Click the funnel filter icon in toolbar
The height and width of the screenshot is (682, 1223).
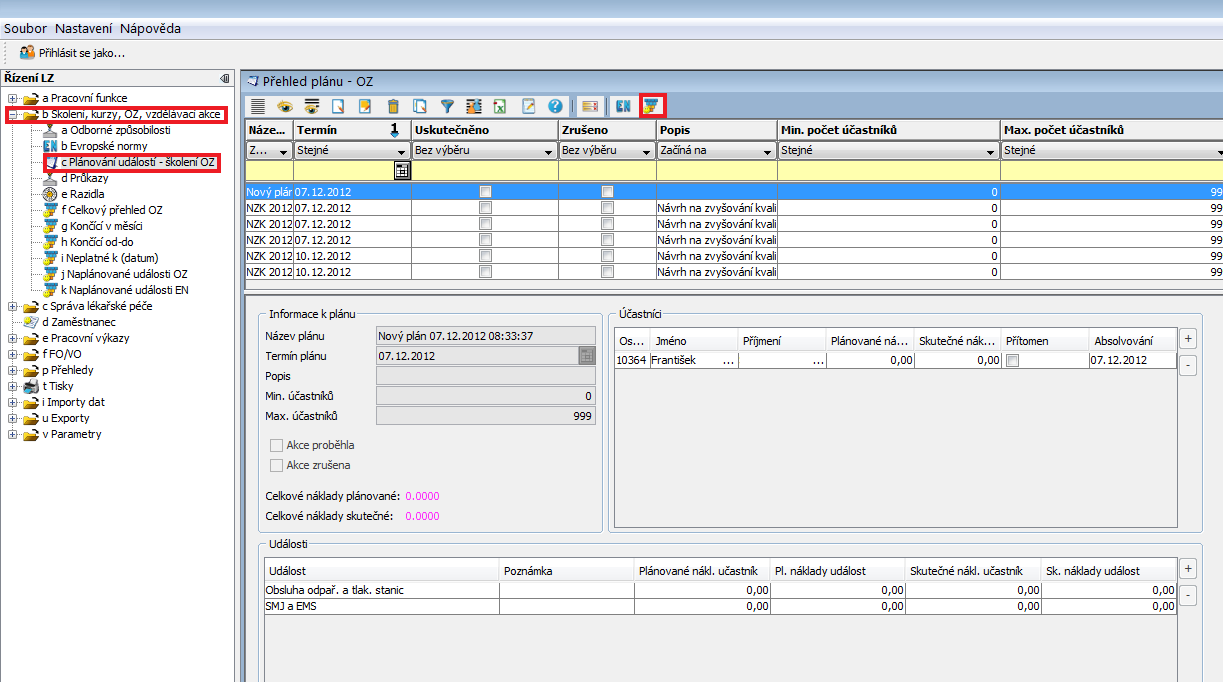pyautogui.click(x=447, y=105)
